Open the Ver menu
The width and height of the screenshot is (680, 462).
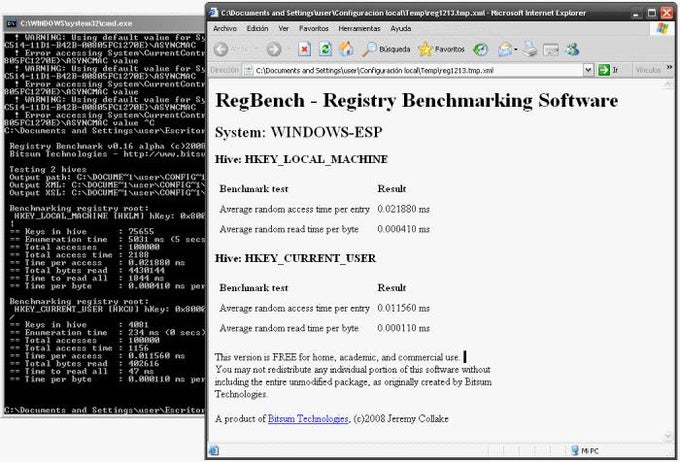[x=284, y=29]
